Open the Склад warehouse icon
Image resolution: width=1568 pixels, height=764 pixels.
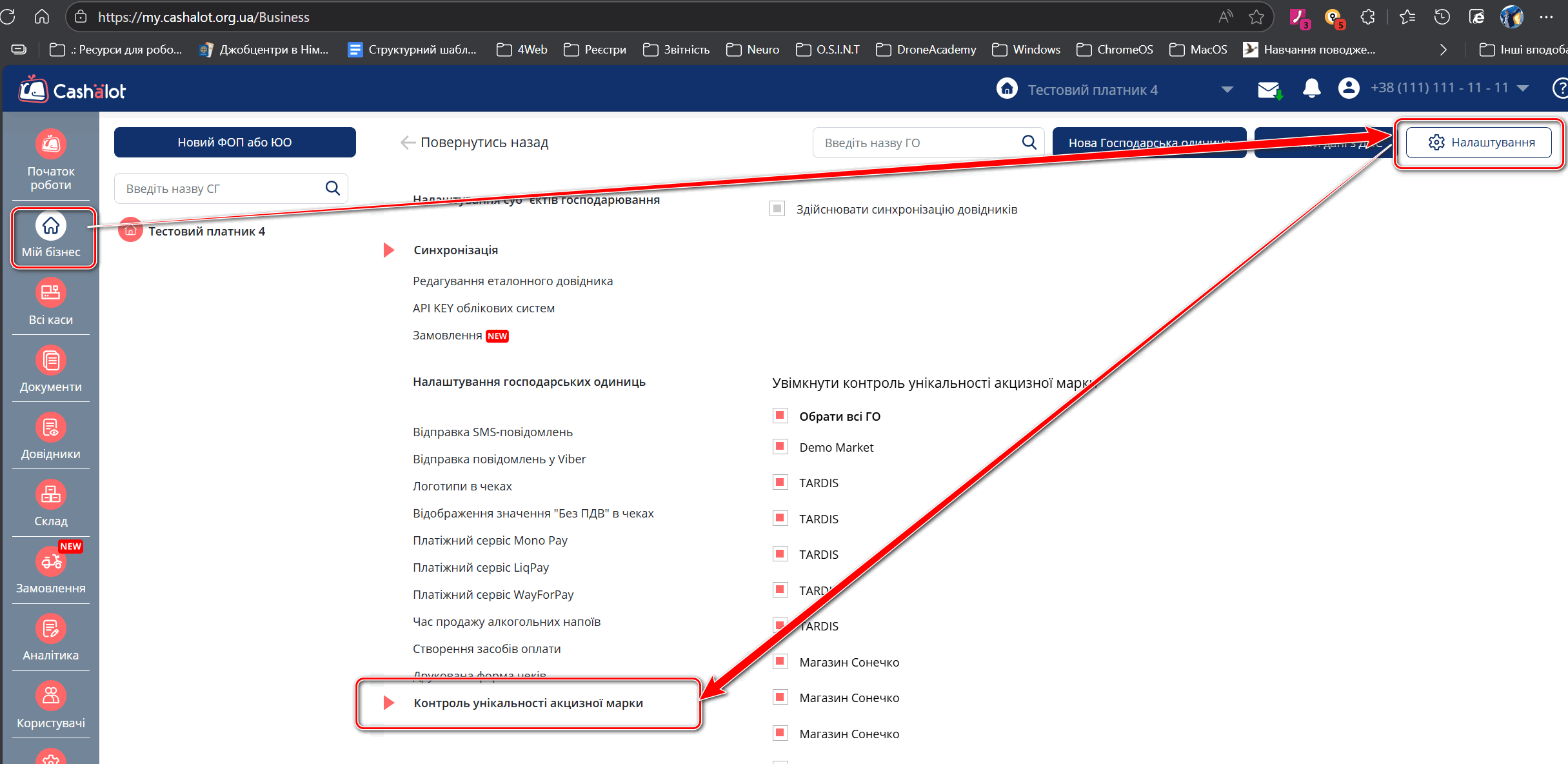[51, 495]
